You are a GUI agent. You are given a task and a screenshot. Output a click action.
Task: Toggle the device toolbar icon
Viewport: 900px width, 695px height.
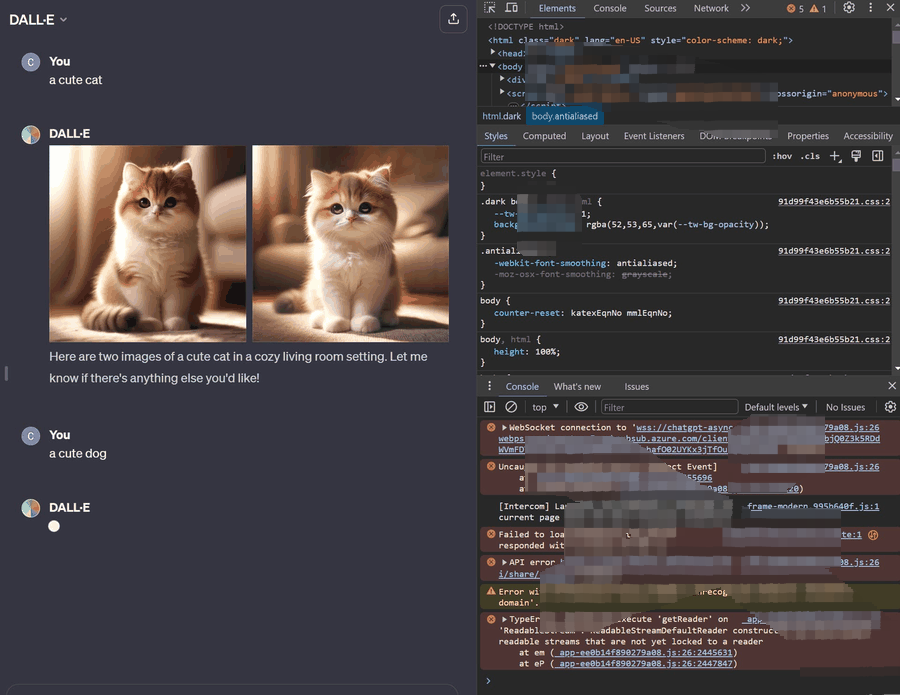click(x=511, y=7)
